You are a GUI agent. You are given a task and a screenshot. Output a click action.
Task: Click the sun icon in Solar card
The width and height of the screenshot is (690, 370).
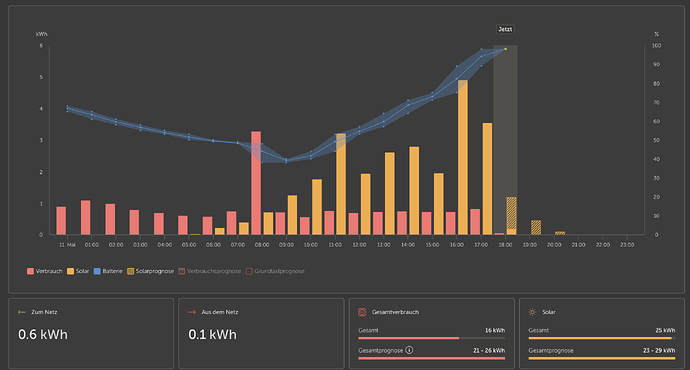click(x=532, y=312)
